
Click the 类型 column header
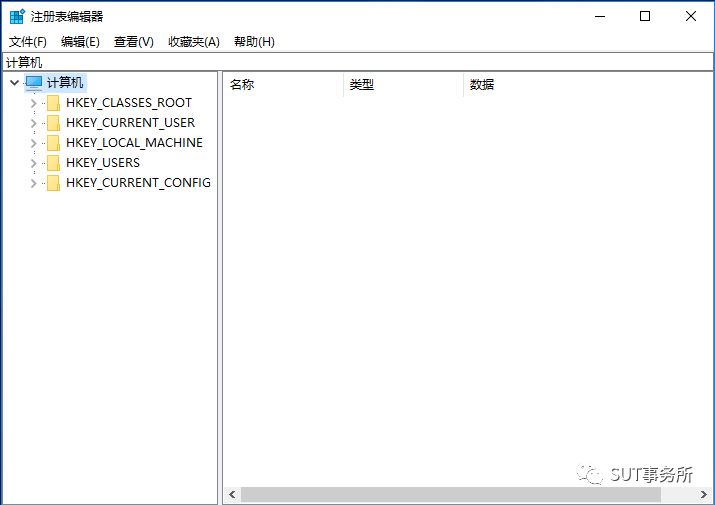pyautogui.click(x=403, y=84)
